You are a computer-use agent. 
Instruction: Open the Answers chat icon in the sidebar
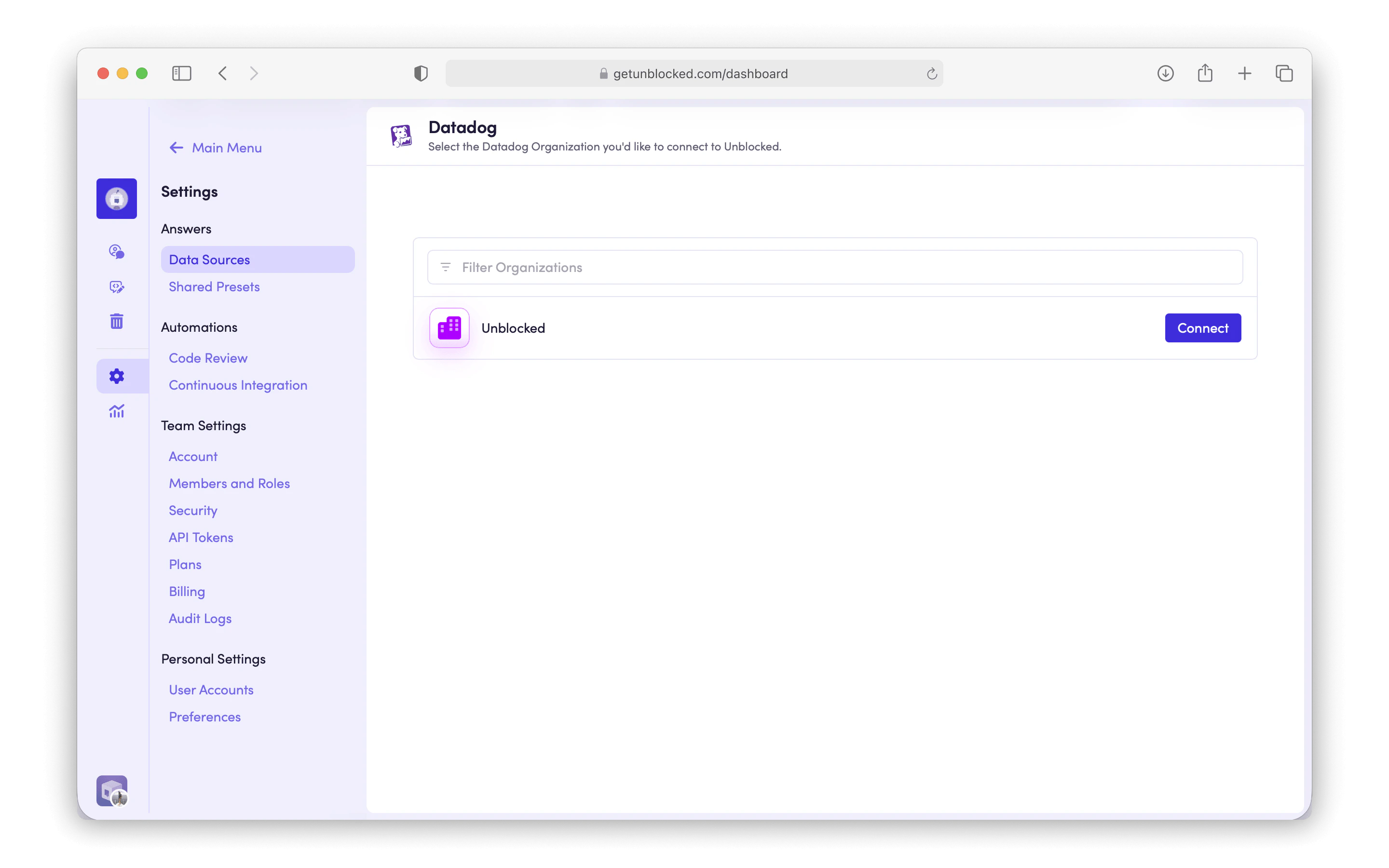(x=117, y=251)
